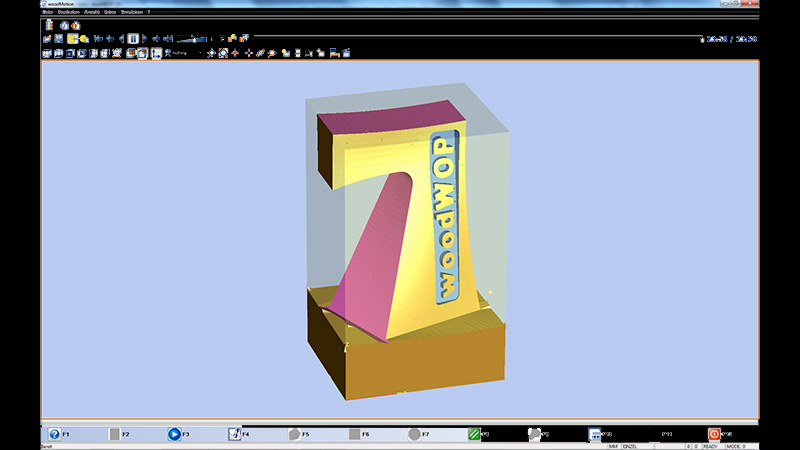Click the red power softkey icon
The width and height of the screenshot is (800, 450).
pyautogui.click(x=714, y=435)
